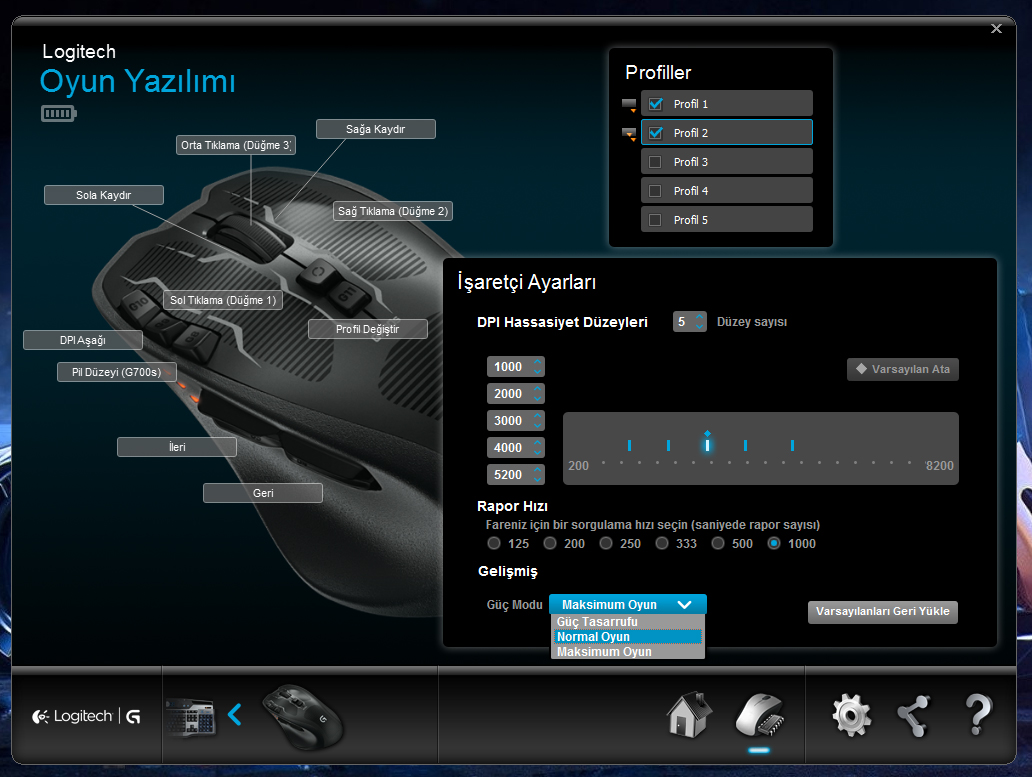
Task: Open on-board memory pointer settings icon
Action: click(759, 715)
